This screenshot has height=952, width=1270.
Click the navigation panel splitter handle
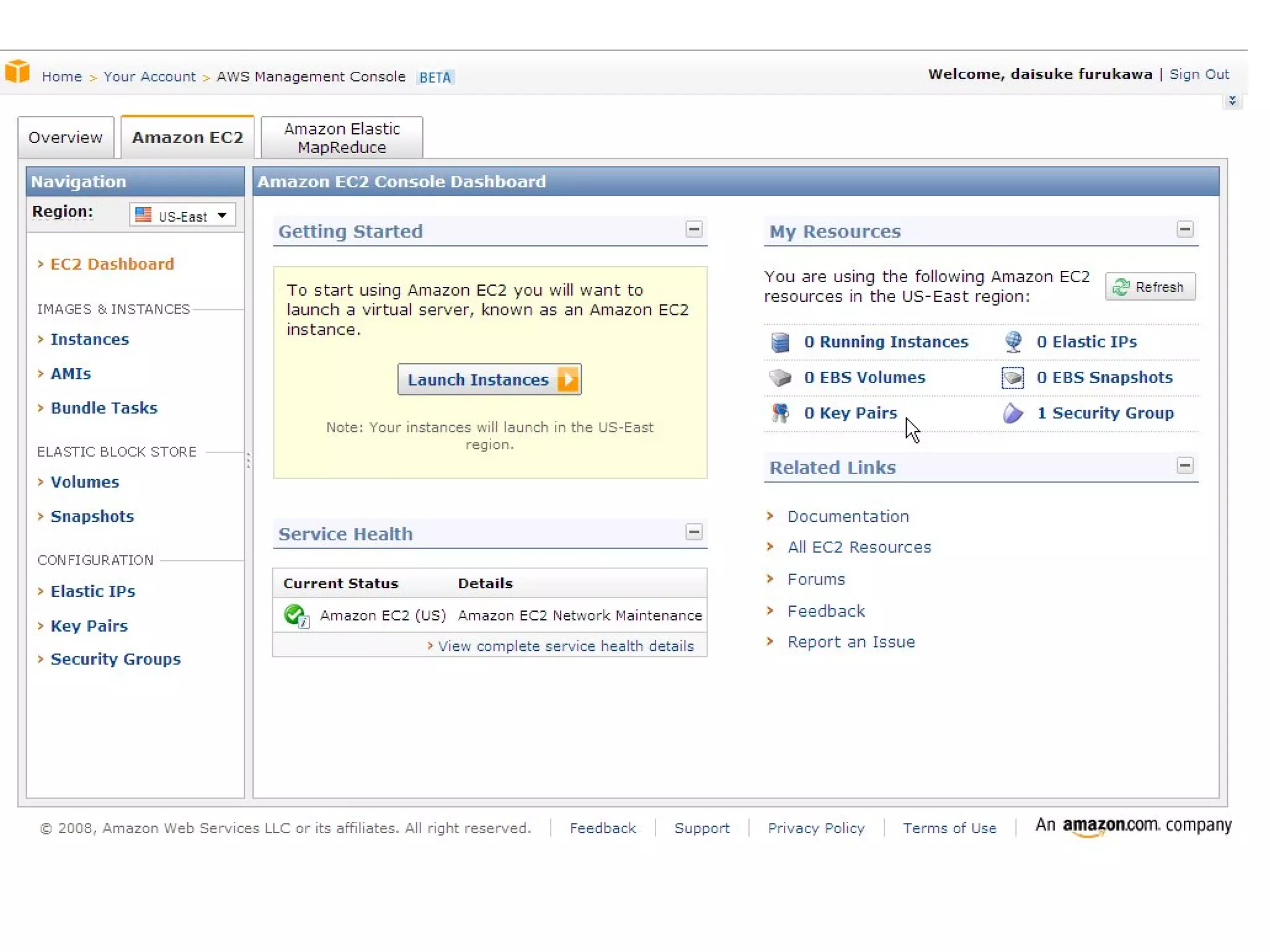point(249,459)
